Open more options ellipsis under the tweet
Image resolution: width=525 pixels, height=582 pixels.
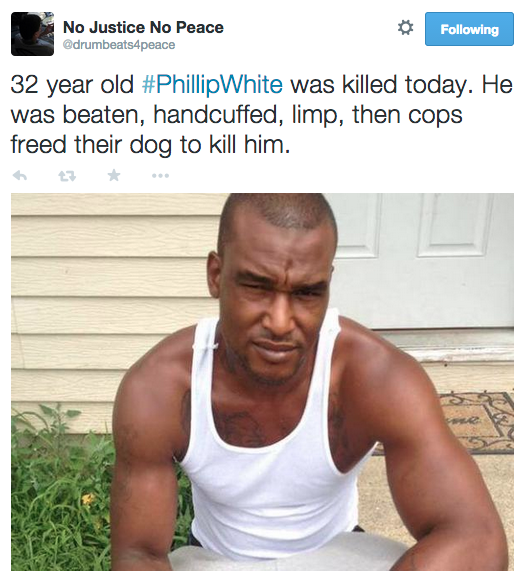(160, 176)
